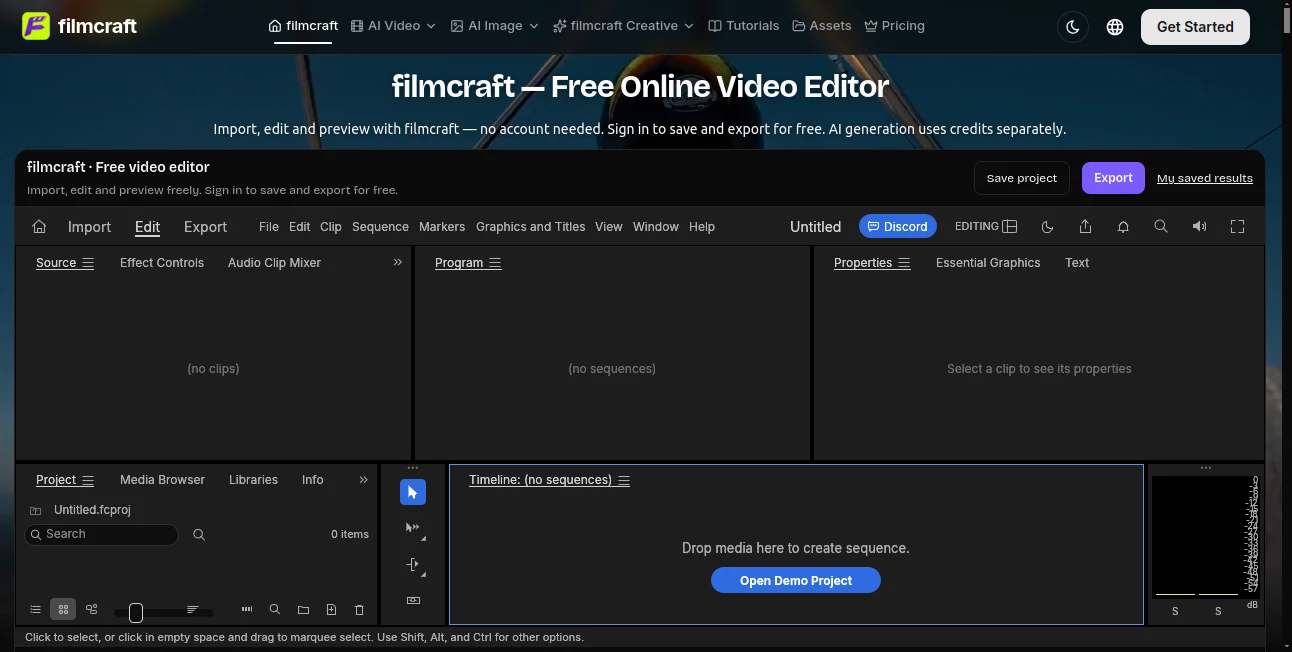Image resolution: width=1292 pixels, height=652 pixels.
Task: Click the Automate to Sequence bars icon
Action: pyautogui.click(x=247, y=609)
